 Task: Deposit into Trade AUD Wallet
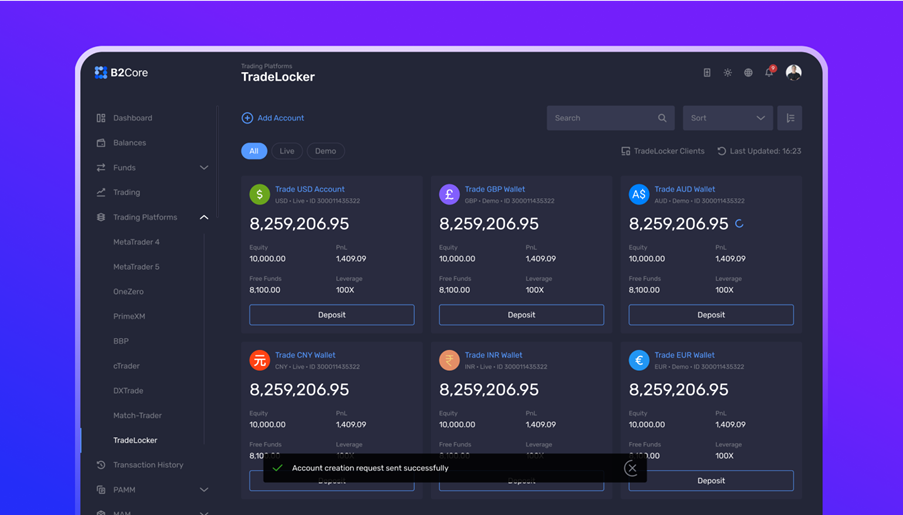pyautogui.click(x=711, y=315)
